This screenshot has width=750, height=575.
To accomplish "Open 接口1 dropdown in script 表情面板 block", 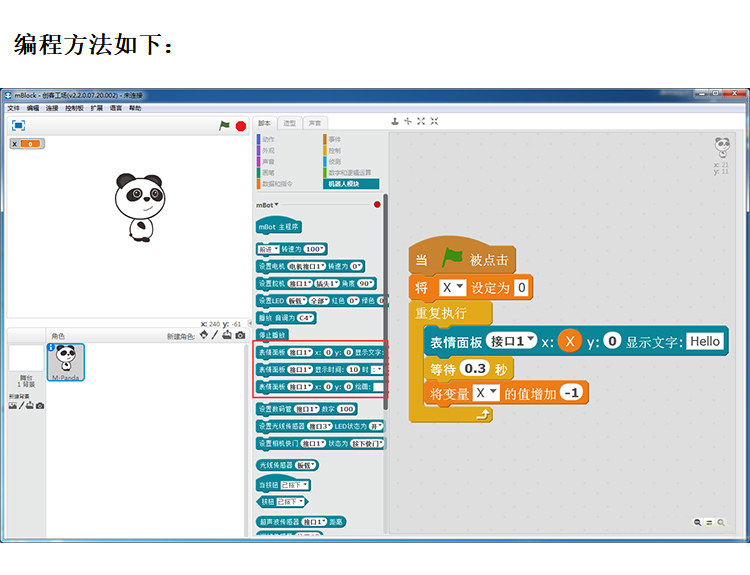I will point(511,341).
